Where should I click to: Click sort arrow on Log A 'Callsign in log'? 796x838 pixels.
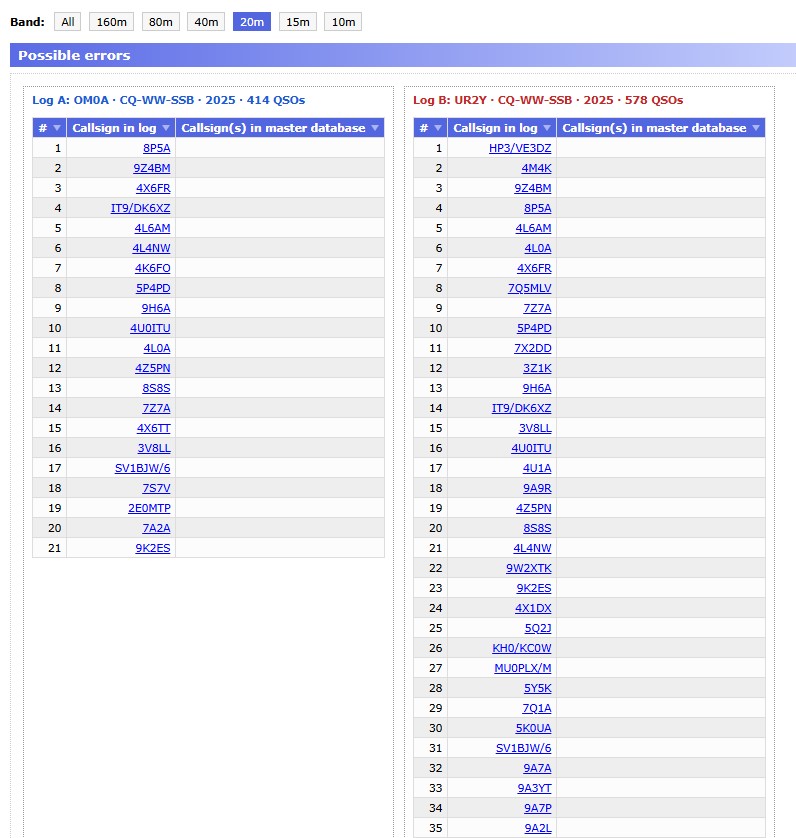(165, 128)
